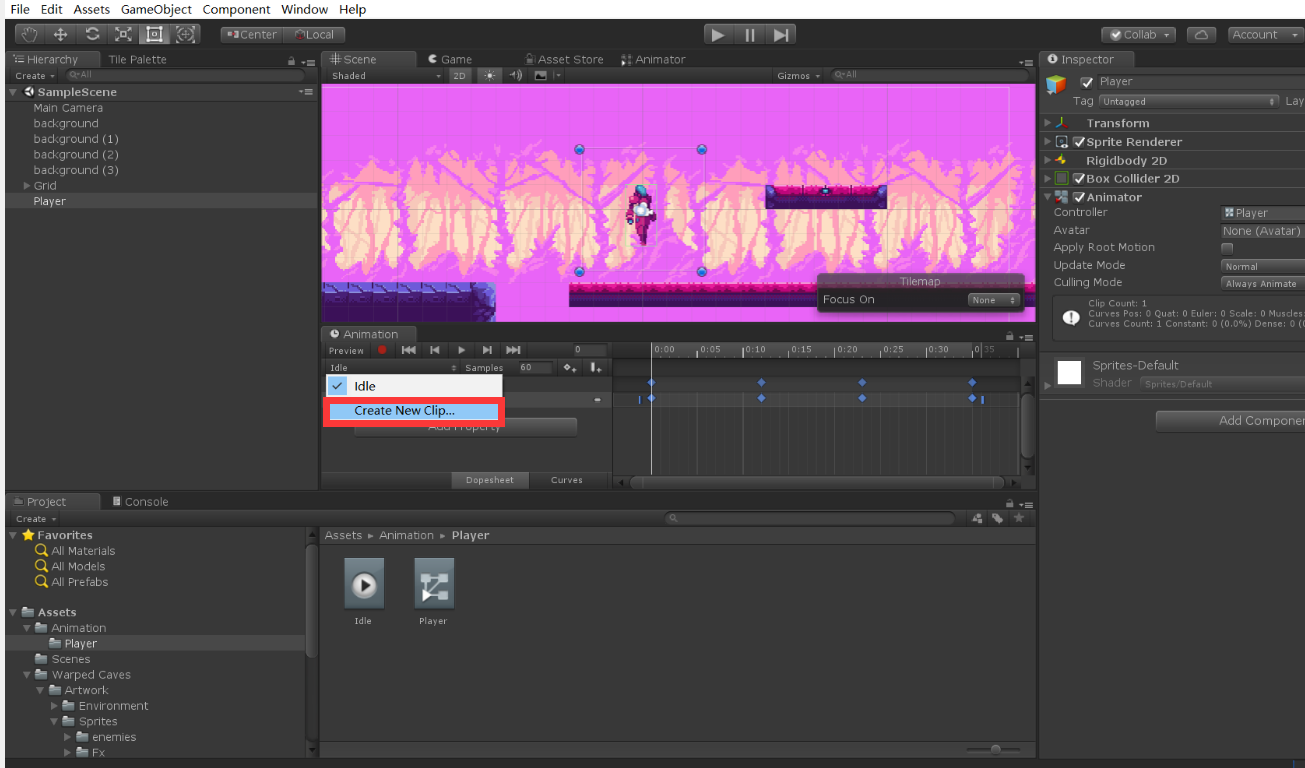Switch to the Animator tab
The width and height of the screenshot is (1305, 768).
[655, 58]
